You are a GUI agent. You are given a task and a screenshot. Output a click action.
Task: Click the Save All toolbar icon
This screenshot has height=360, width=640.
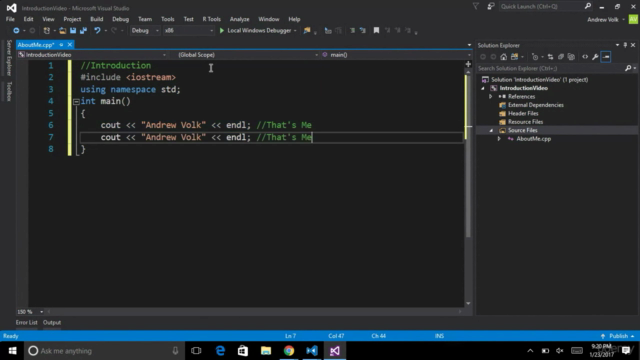pos(84,31)
